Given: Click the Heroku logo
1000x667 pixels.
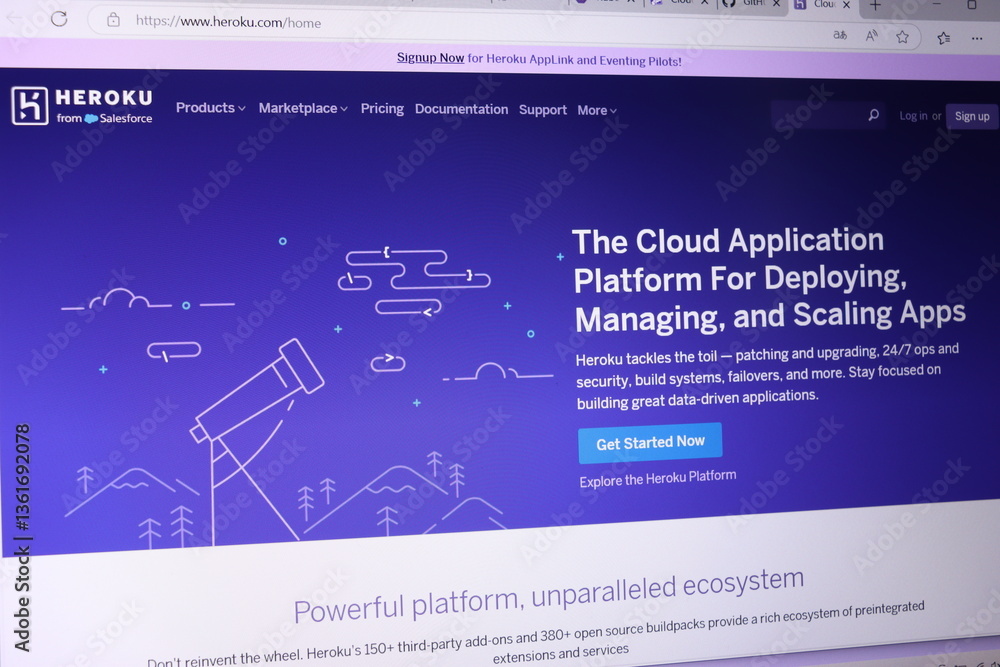Looking at the screenshot, I should tap(82, 106).
